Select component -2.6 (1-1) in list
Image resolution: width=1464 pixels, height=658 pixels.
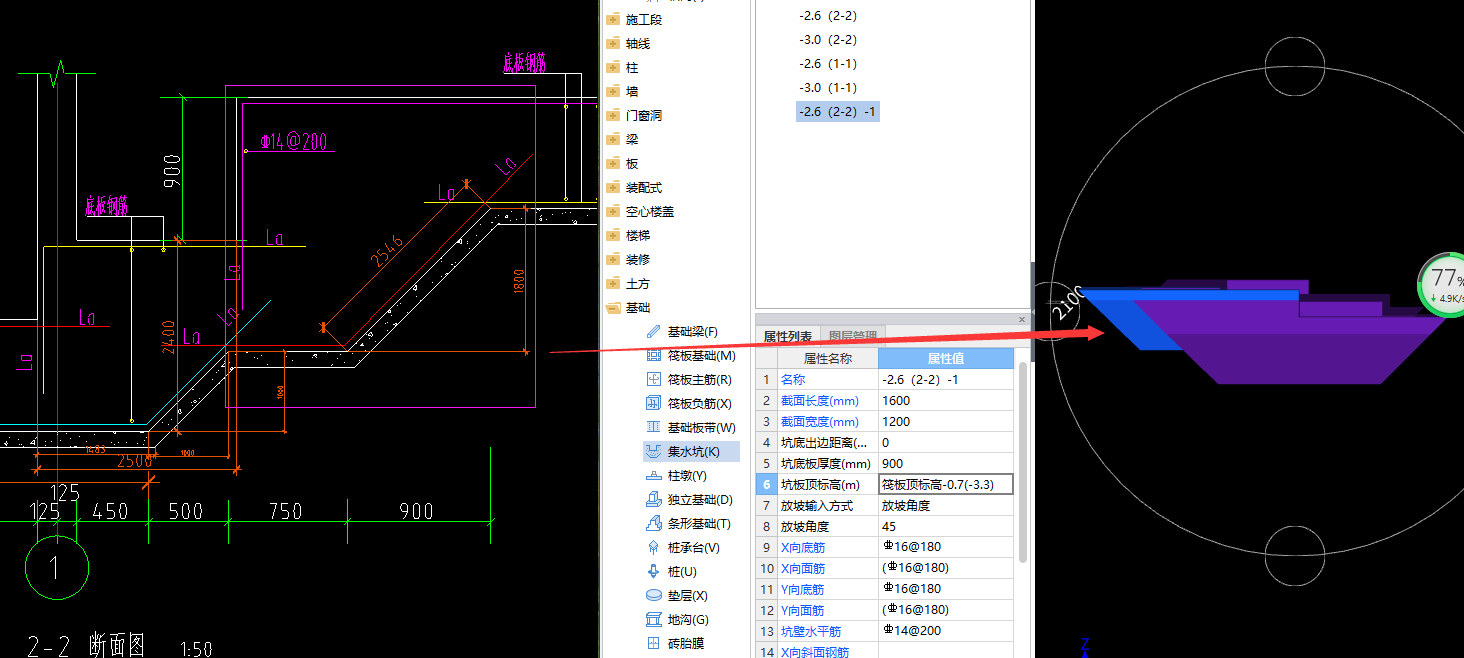827,64
